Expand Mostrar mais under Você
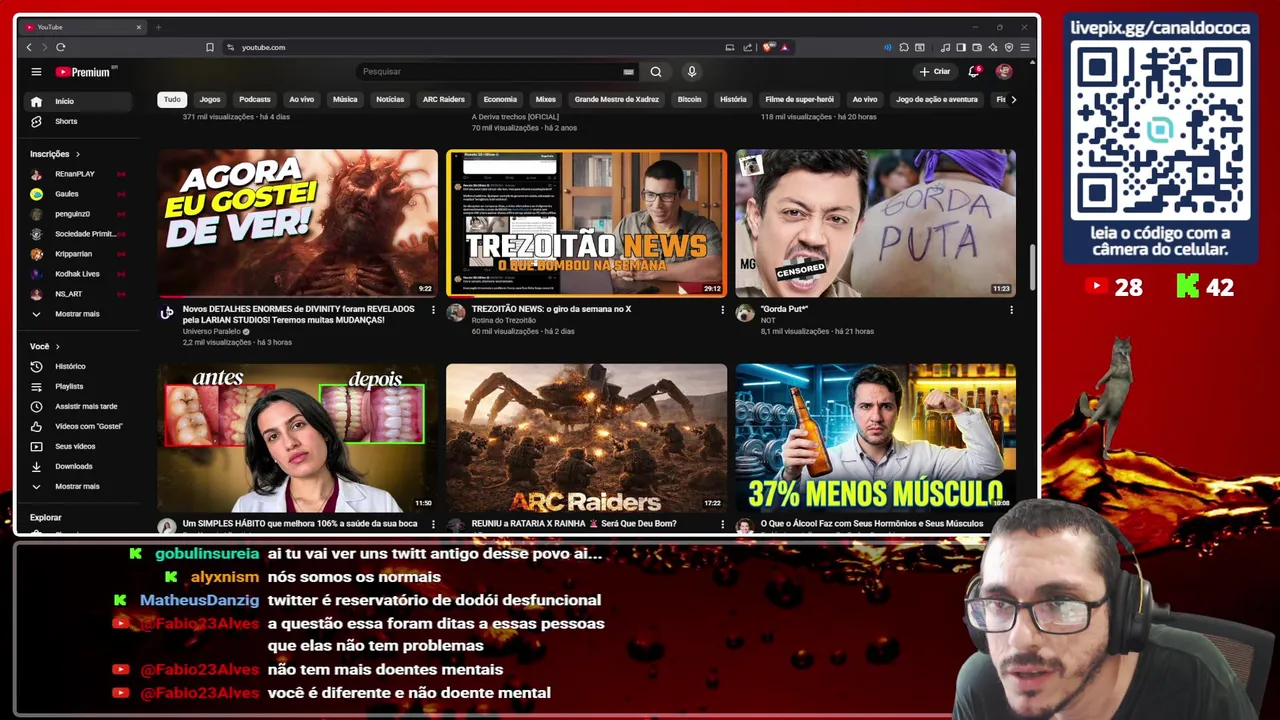The width and height of the screenshot is (1280, 720). pos(78,486)
